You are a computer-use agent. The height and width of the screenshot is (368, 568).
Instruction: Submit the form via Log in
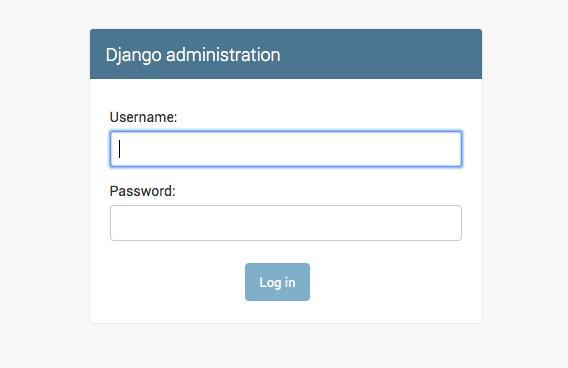(x=277, y=282)
